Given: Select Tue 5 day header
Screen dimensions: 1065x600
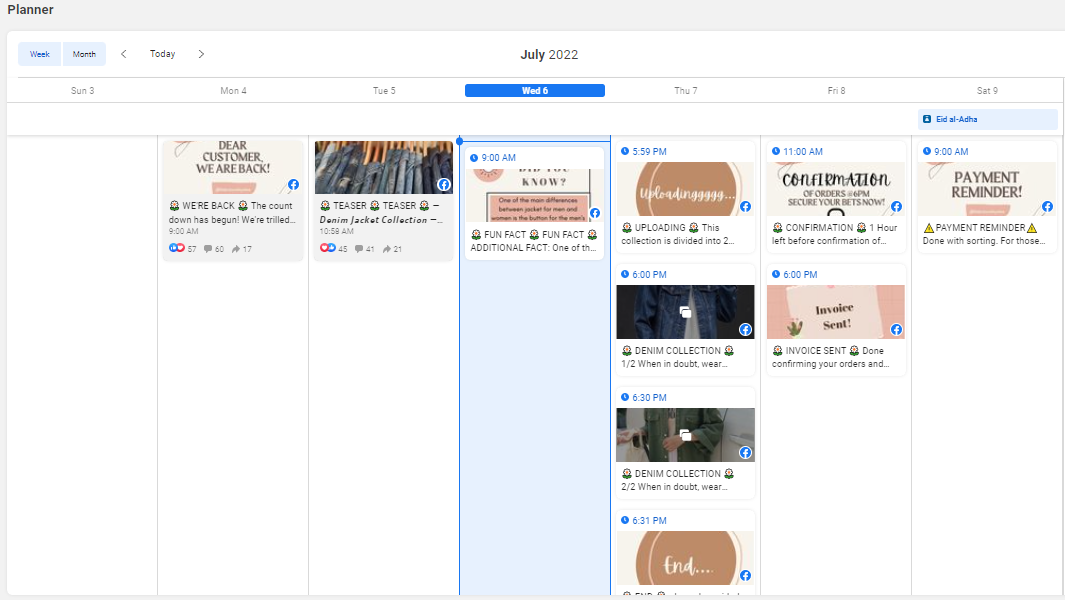Looking at the screenshot, I should pos(384,90).
